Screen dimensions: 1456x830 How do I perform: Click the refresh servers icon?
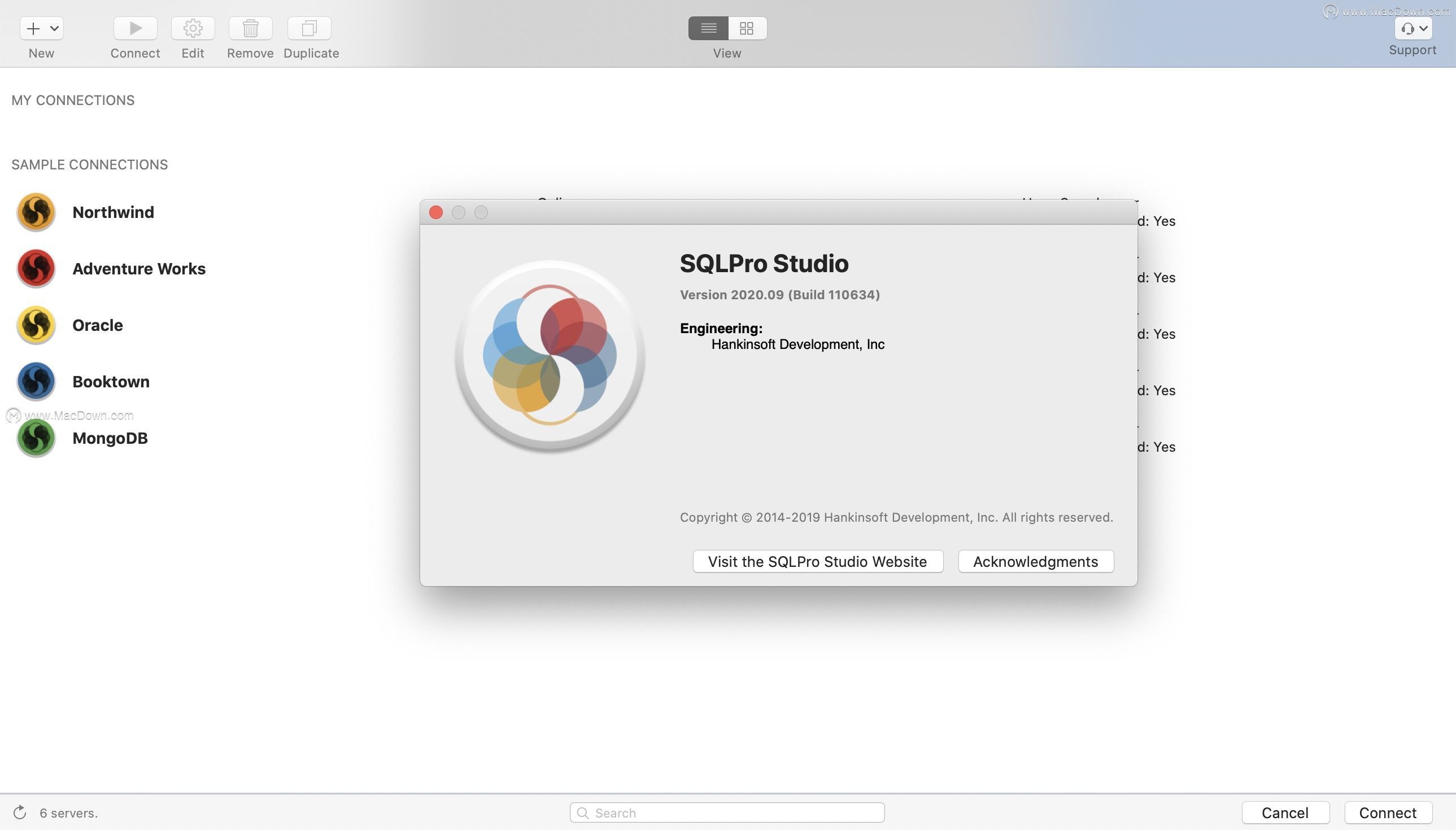point(19,812)
